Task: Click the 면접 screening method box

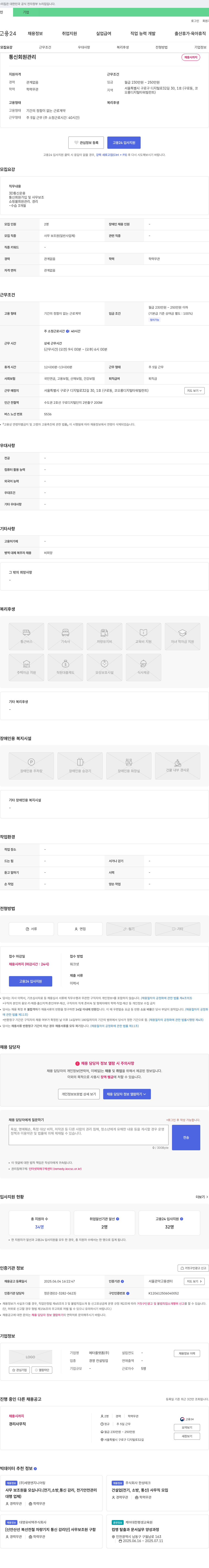Action: 80,929
